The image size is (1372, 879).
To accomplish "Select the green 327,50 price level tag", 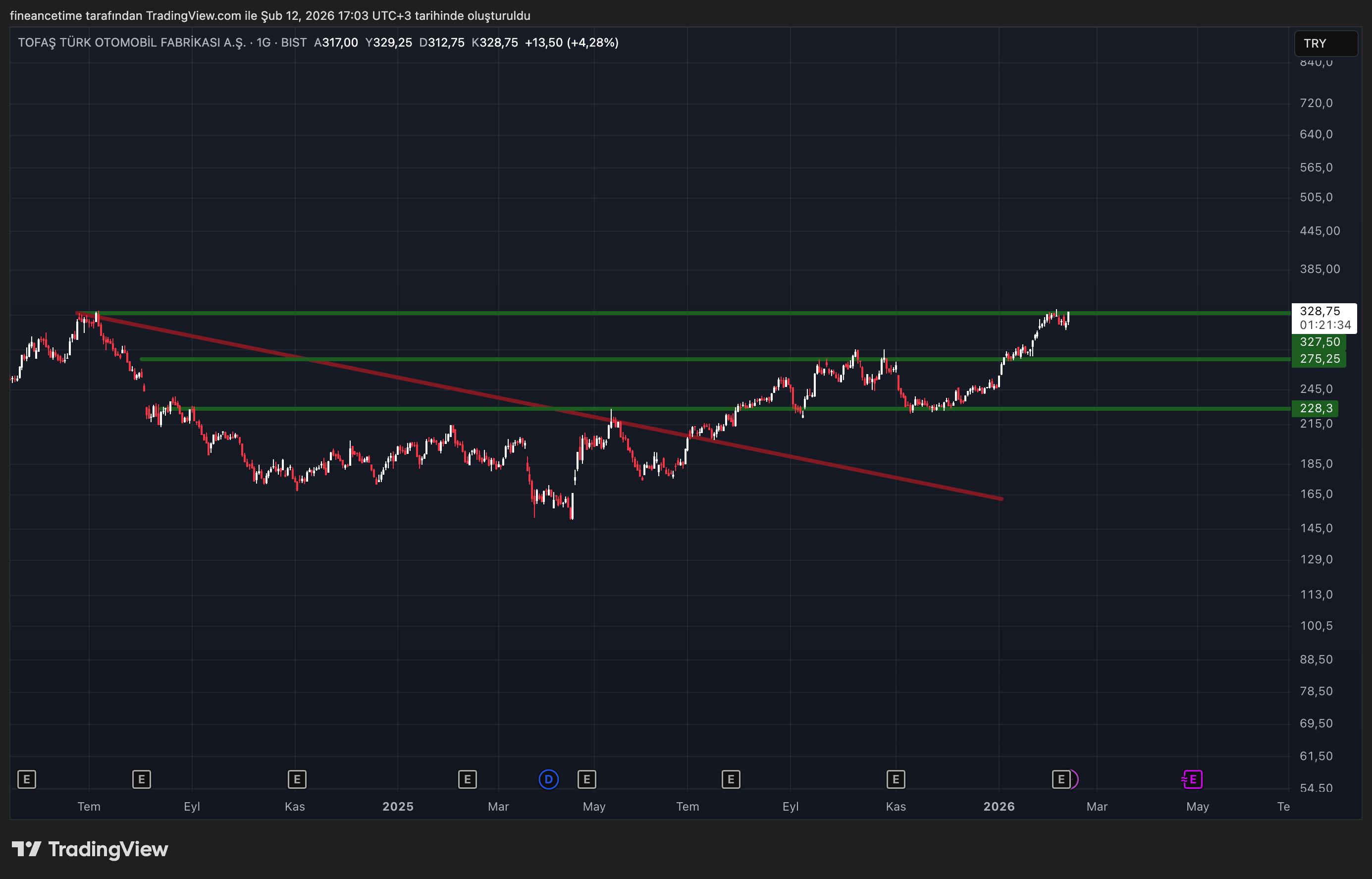I will (x=1319, y=342).
